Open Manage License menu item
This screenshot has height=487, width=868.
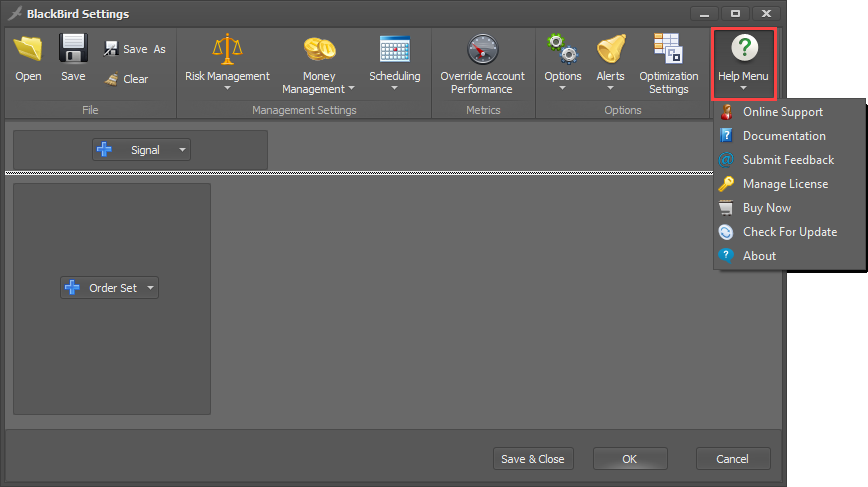[789, 184]
